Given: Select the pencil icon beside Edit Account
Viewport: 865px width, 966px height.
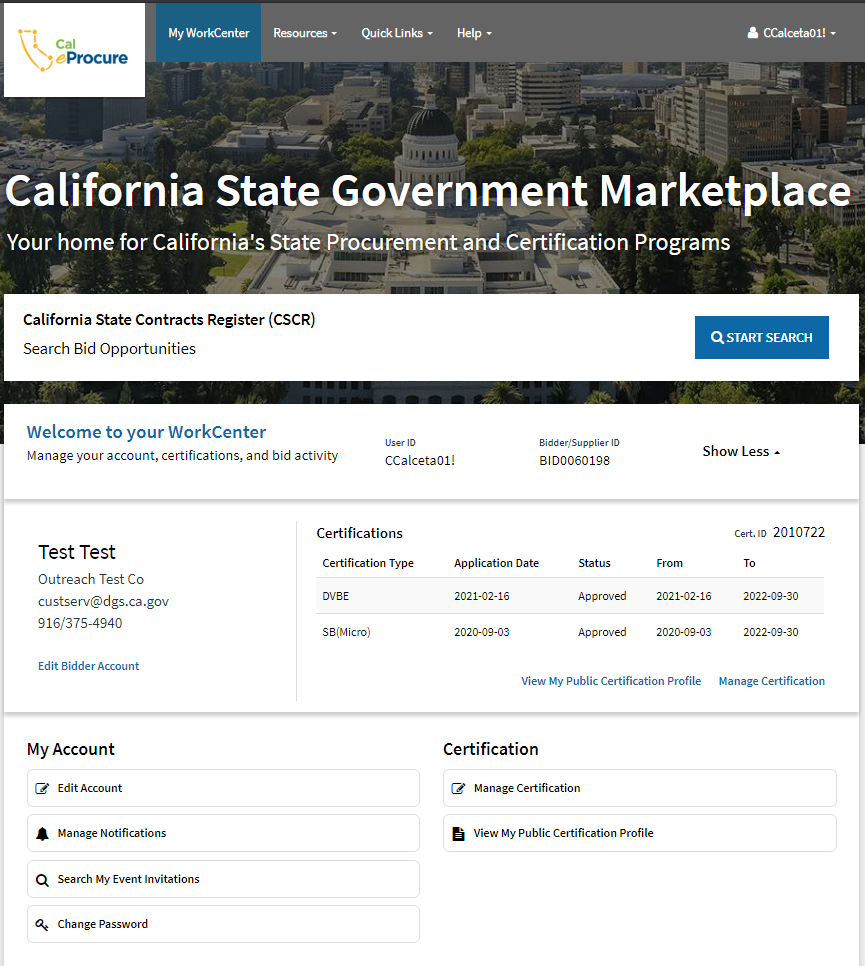Looking at the screenshot, I should (x=41, y=787).
